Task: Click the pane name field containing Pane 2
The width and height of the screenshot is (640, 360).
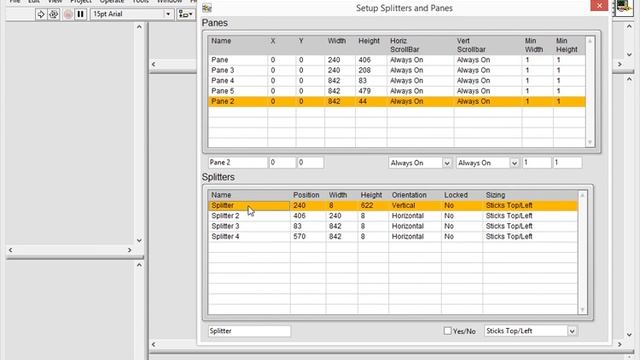Action: click(x=238, y=162)
